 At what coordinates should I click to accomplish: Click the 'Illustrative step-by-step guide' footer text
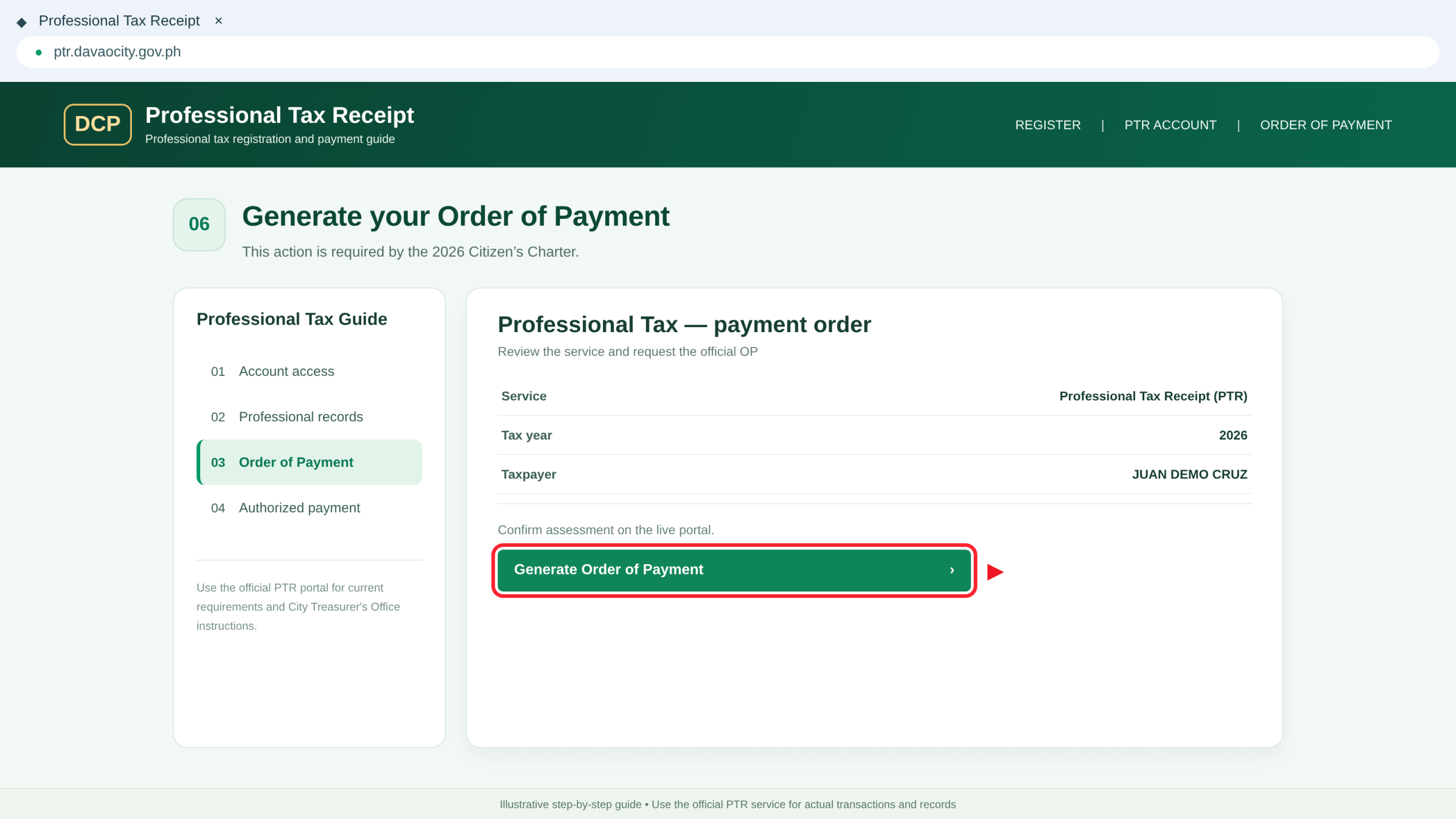(728, 804)
